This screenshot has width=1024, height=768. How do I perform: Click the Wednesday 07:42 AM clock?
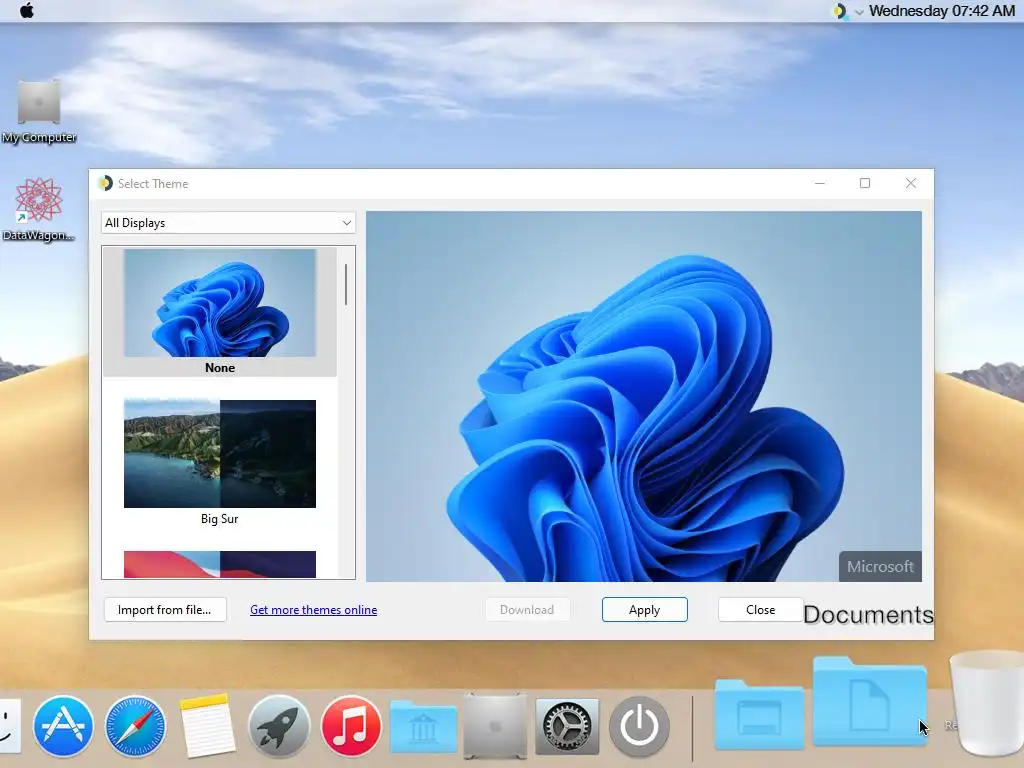click(942, 11)
